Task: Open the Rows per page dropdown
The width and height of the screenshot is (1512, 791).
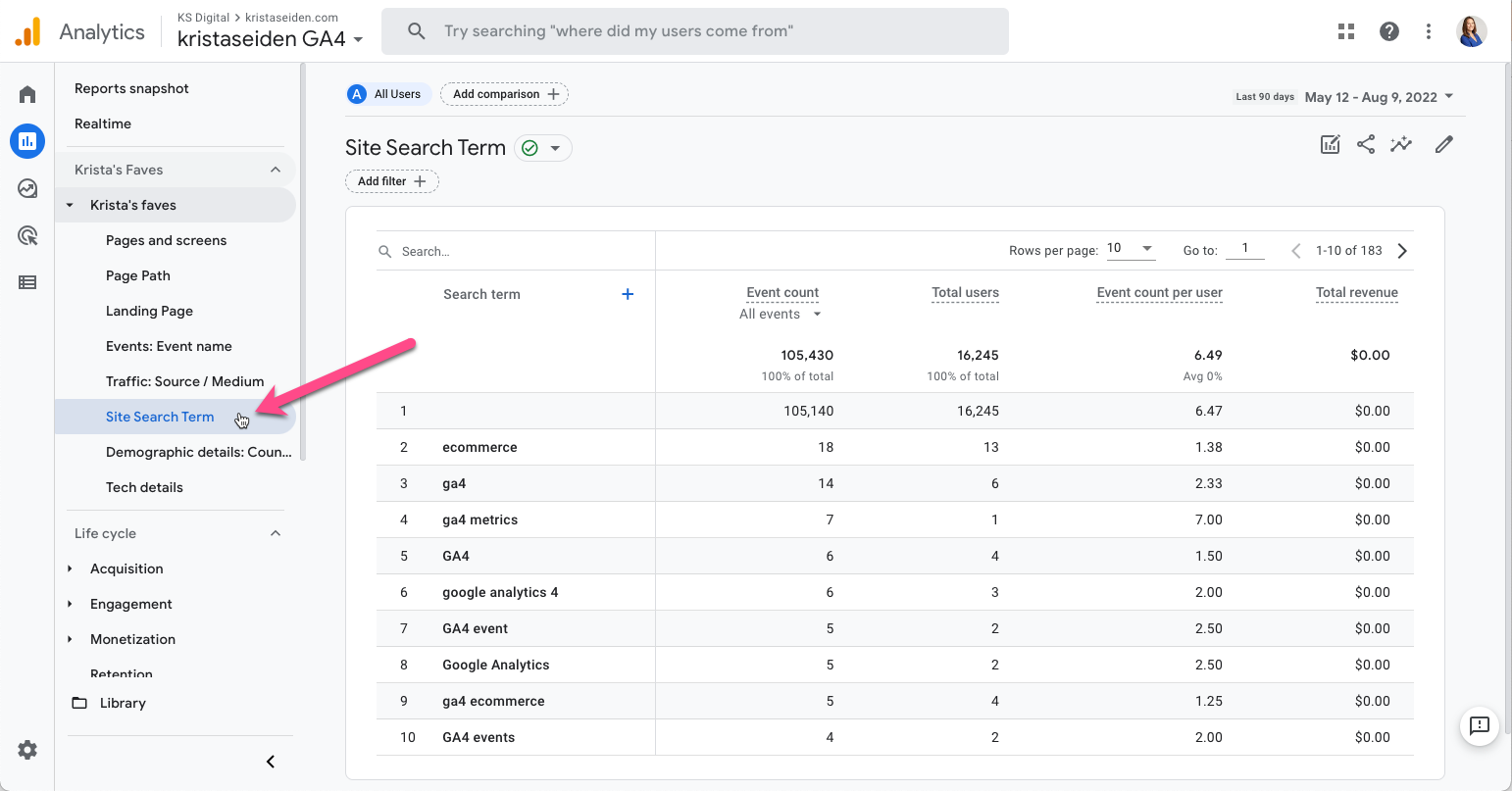Action: click(1131, 249)
